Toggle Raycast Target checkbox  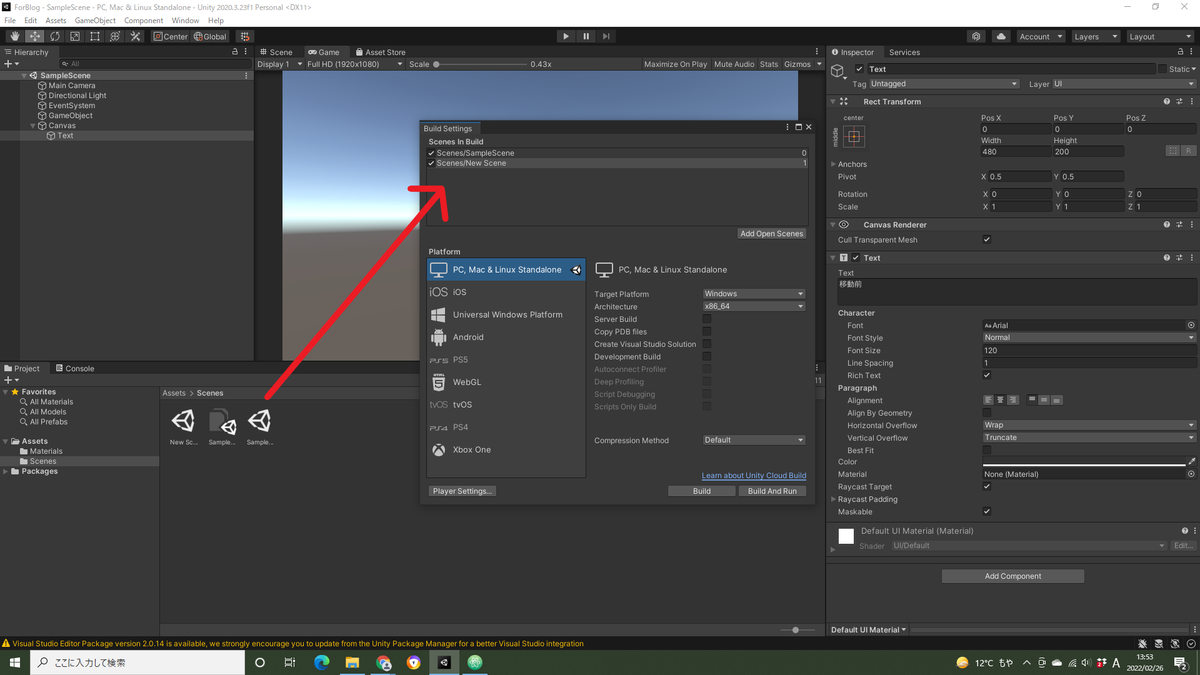click(x=987, y=487)
